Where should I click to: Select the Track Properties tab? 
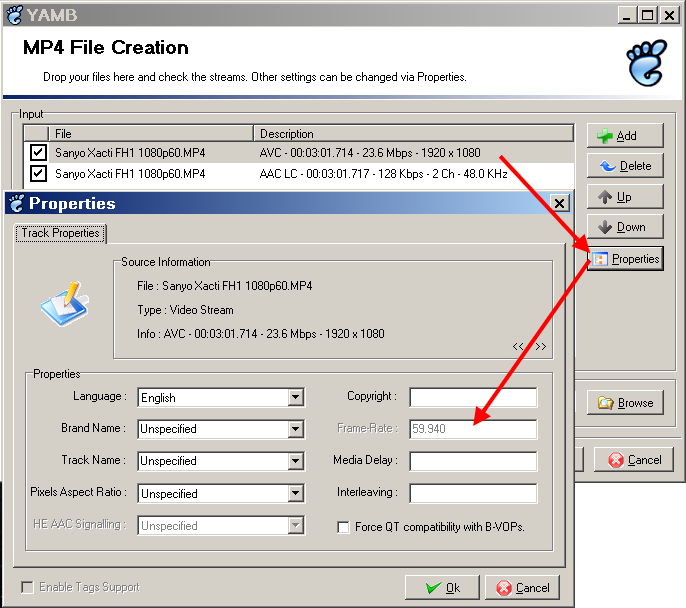(60, 233)
